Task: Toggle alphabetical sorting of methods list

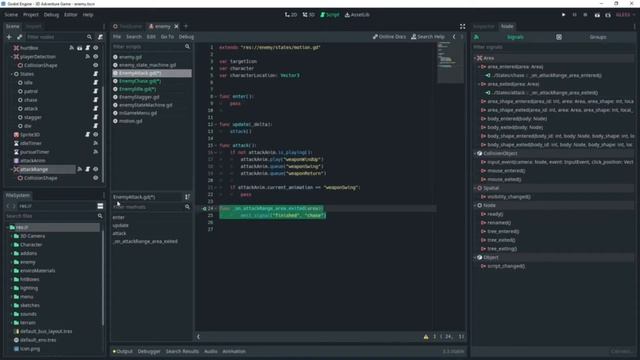Action: 187,197
